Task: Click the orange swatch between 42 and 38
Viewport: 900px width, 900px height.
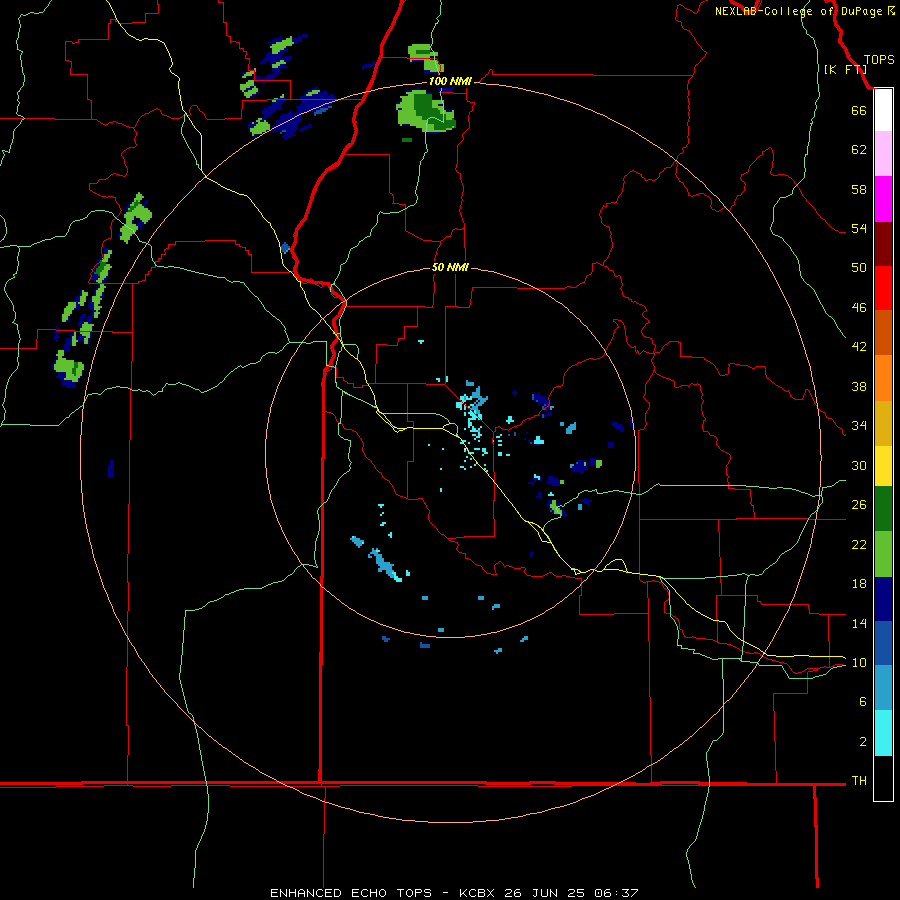Action: 883,378
